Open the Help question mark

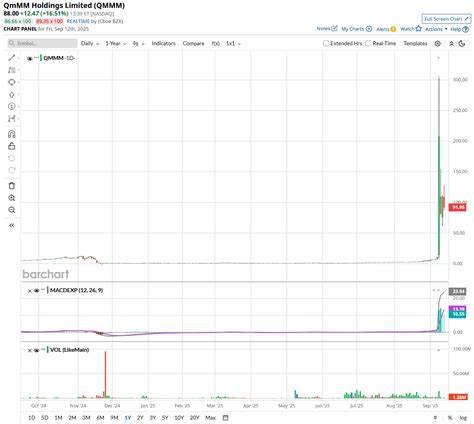pos(466,29)
